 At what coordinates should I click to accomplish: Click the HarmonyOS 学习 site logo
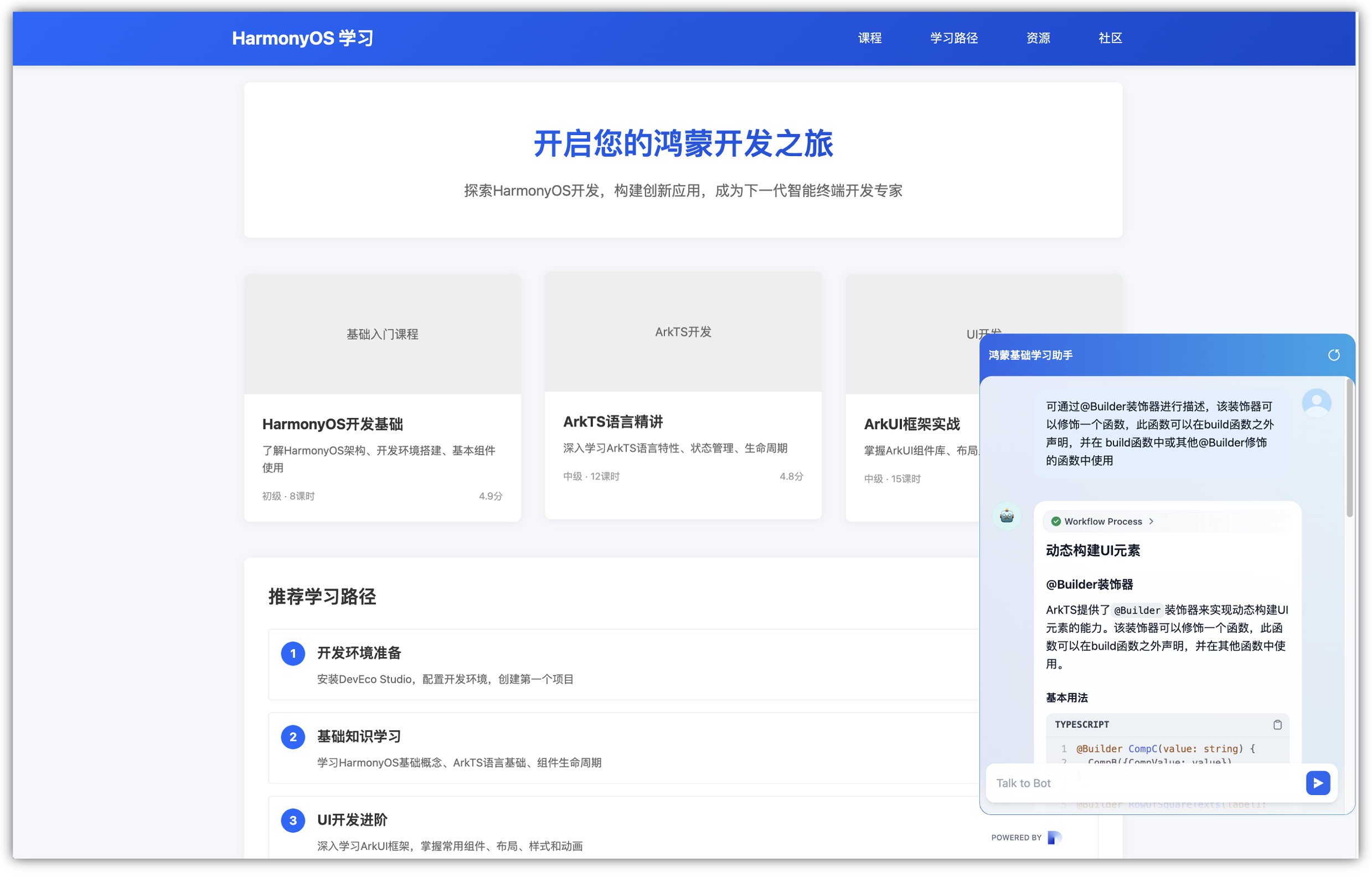[x=302, y=38]
